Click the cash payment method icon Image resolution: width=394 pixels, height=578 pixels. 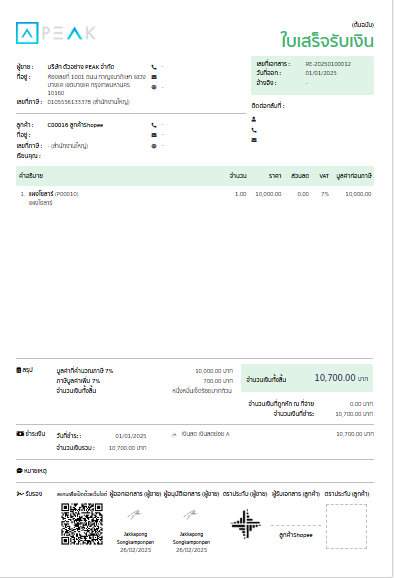coord(174,435)
